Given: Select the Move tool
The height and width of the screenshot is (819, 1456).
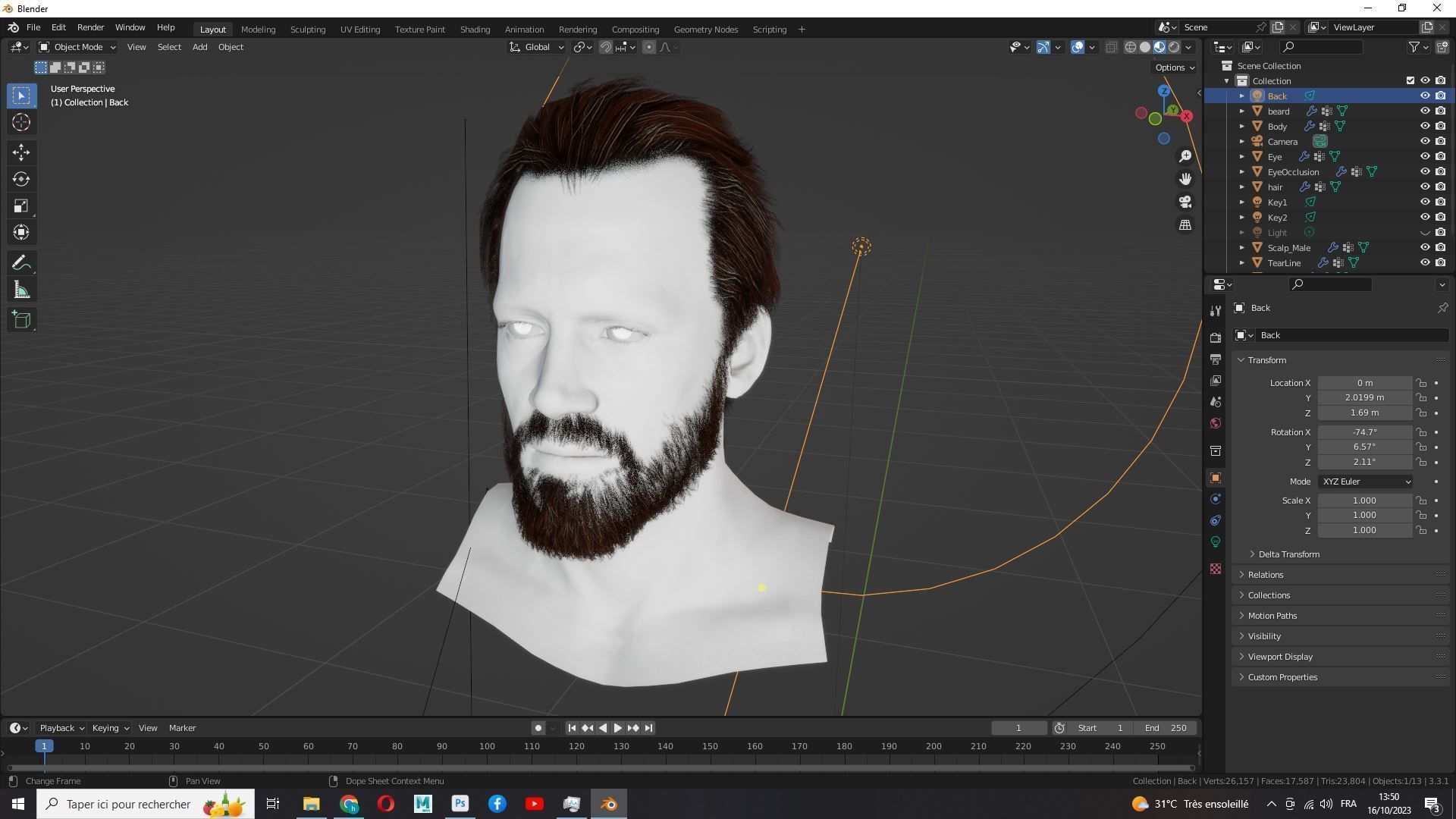Looking at the screenshot, I should (21, 152).
